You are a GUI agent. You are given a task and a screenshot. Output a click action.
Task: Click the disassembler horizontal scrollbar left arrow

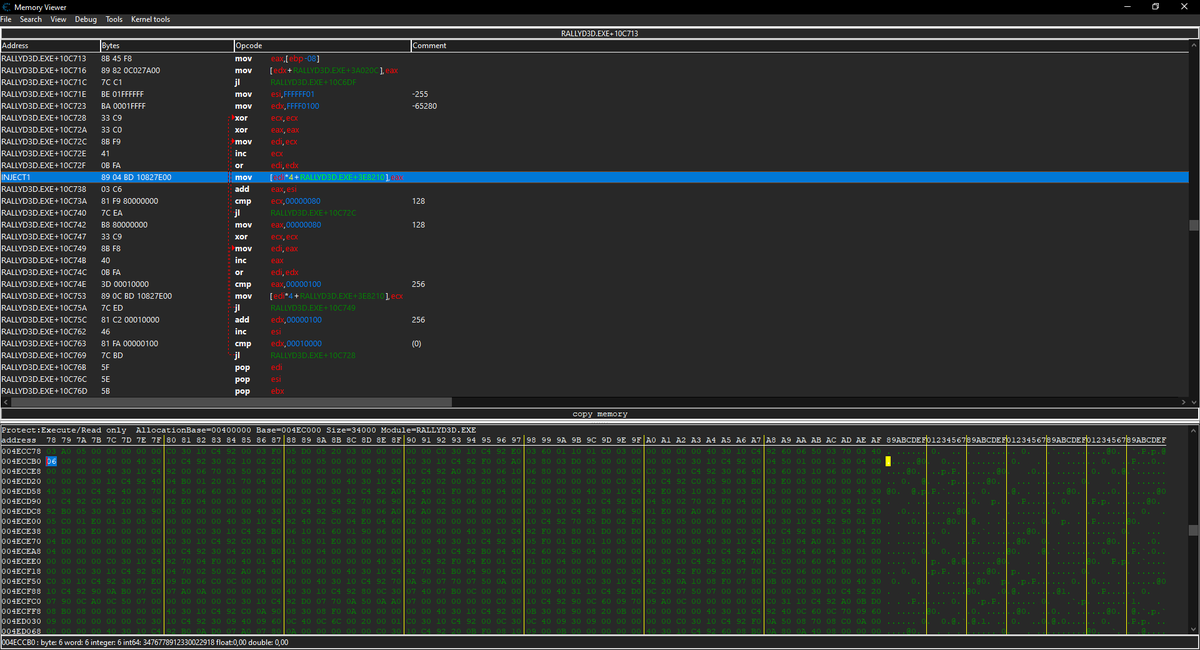5,400
